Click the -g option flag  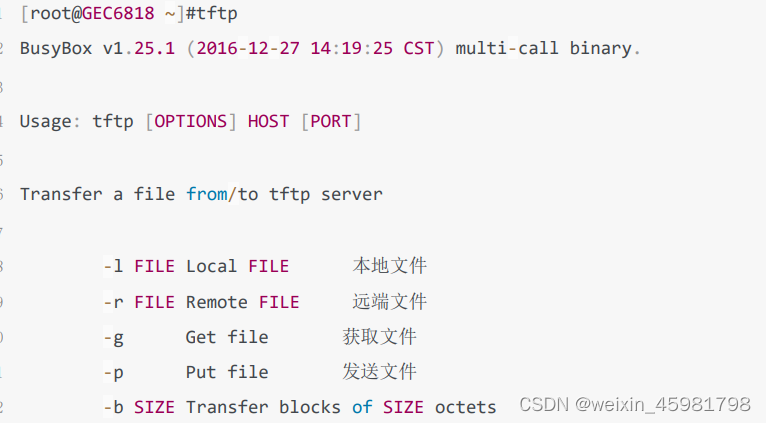pyautogui.click(x=113, y=338)
